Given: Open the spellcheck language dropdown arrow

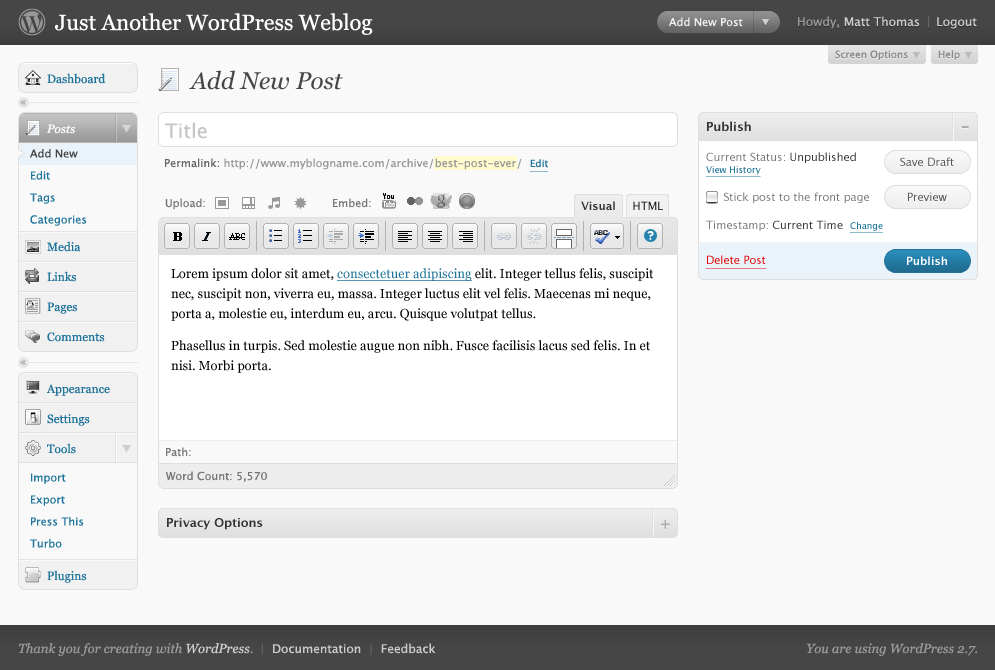Looking at the screenshot, I should point(618,237).
